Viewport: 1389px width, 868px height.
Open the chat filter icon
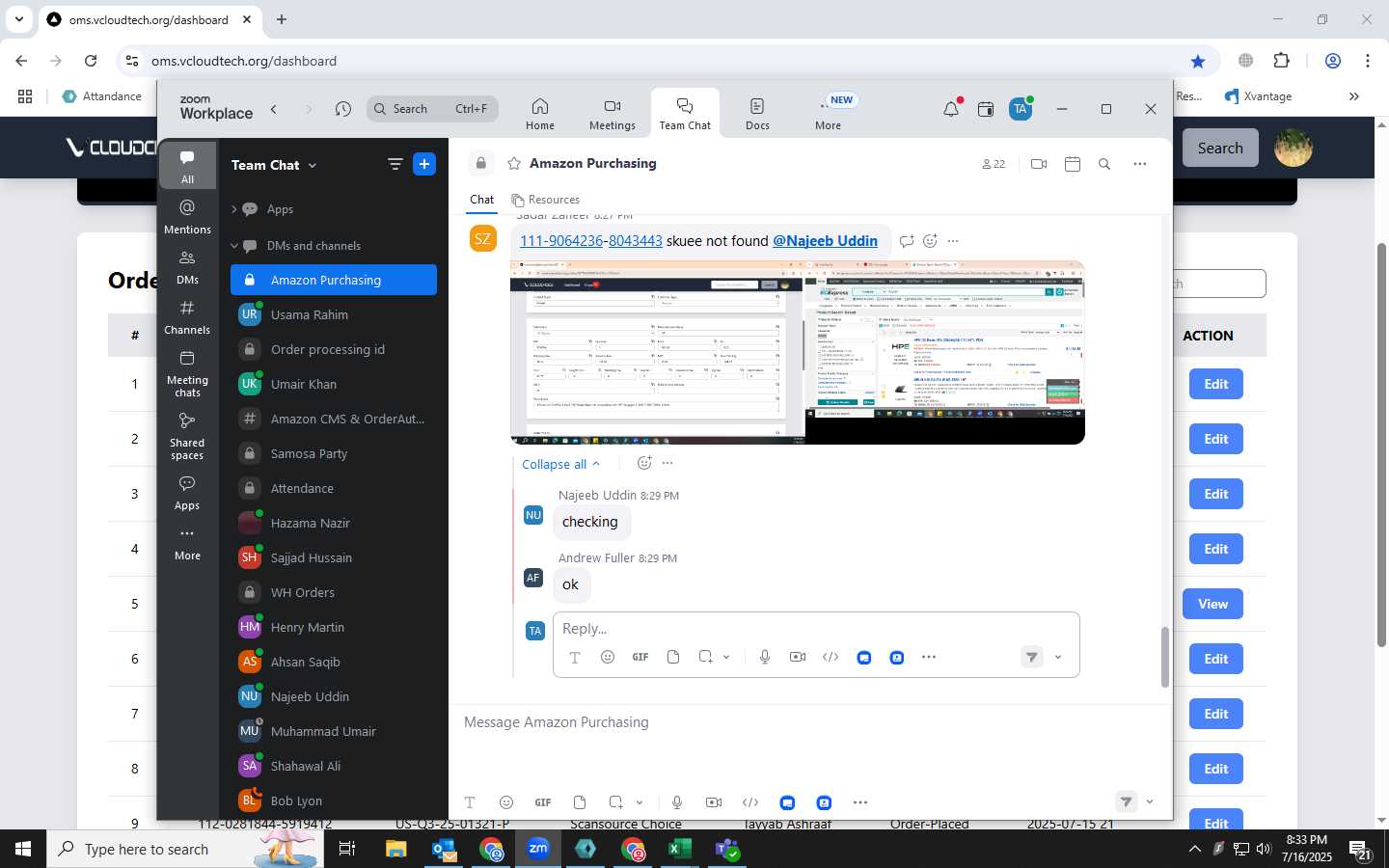coord(395,165)
